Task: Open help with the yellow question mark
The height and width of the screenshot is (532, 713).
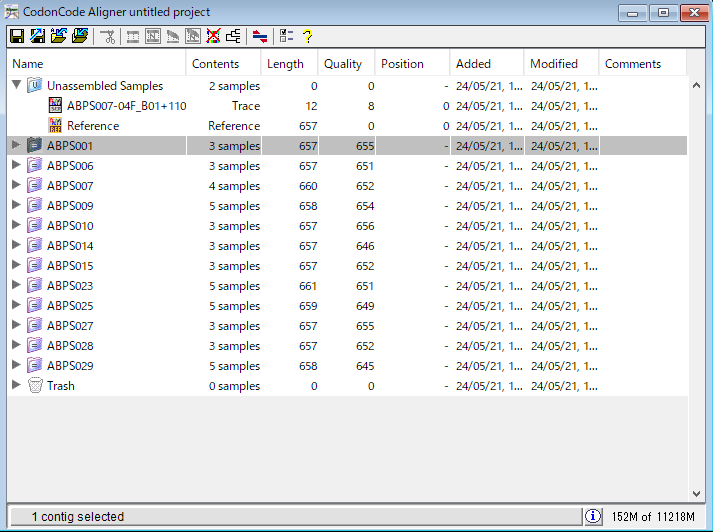Action: click(x=307, y=37)
